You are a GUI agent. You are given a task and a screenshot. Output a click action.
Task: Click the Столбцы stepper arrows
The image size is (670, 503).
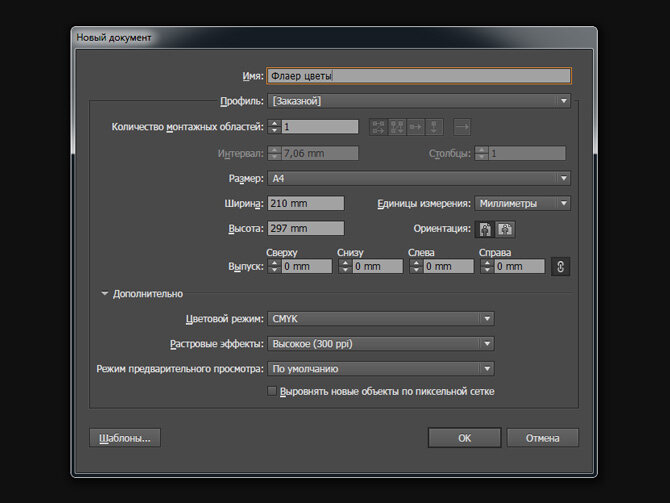point(482,153)
